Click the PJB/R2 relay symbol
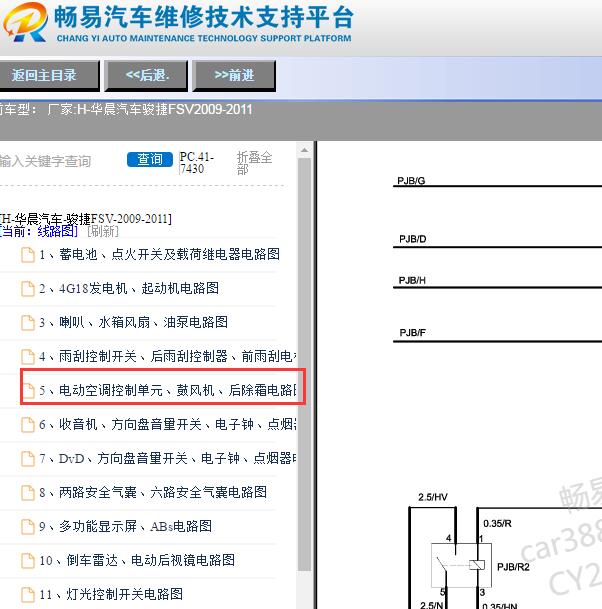Image resolution: width=602 pixels, height=609 pixels. point(461,565)
